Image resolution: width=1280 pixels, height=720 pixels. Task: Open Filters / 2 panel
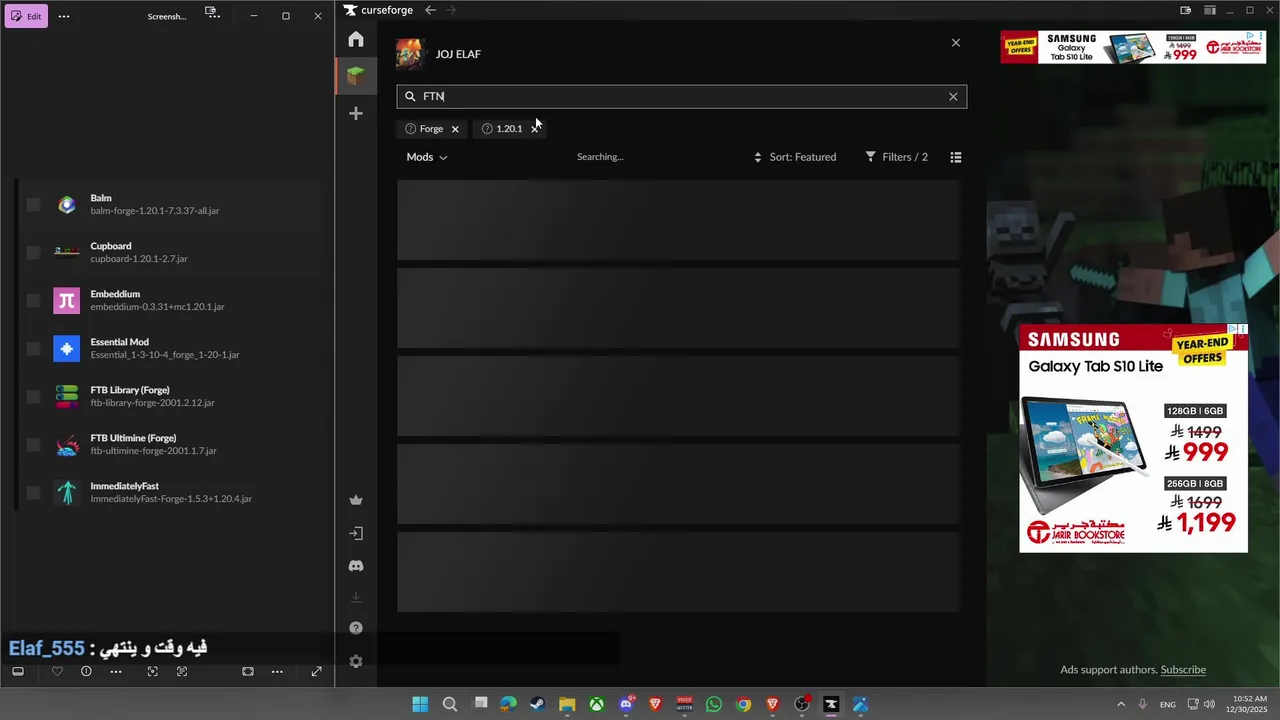[897, 157]
